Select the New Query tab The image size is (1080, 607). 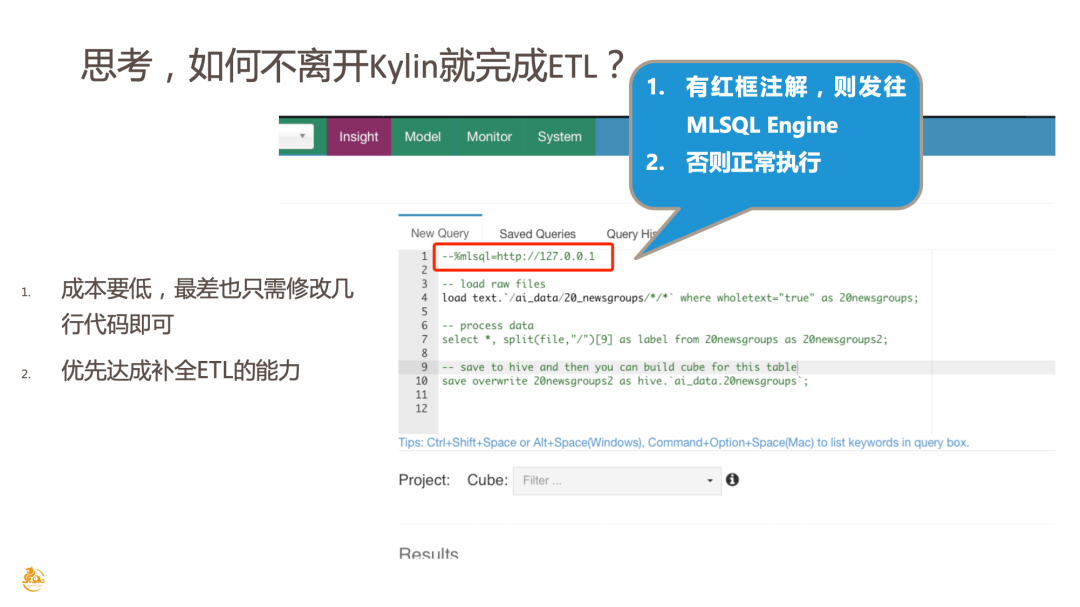click(439, 233)
